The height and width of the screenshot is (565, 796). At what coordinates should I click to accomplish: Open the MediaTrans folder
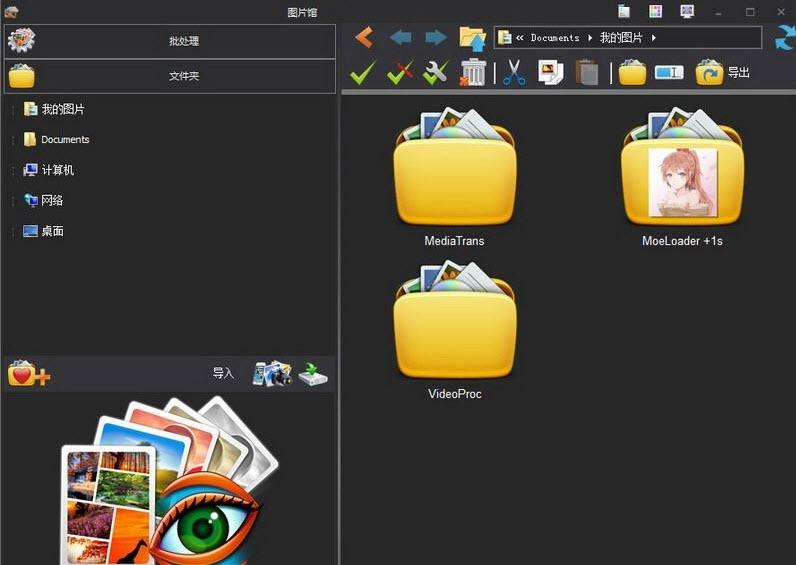point(454,167)
